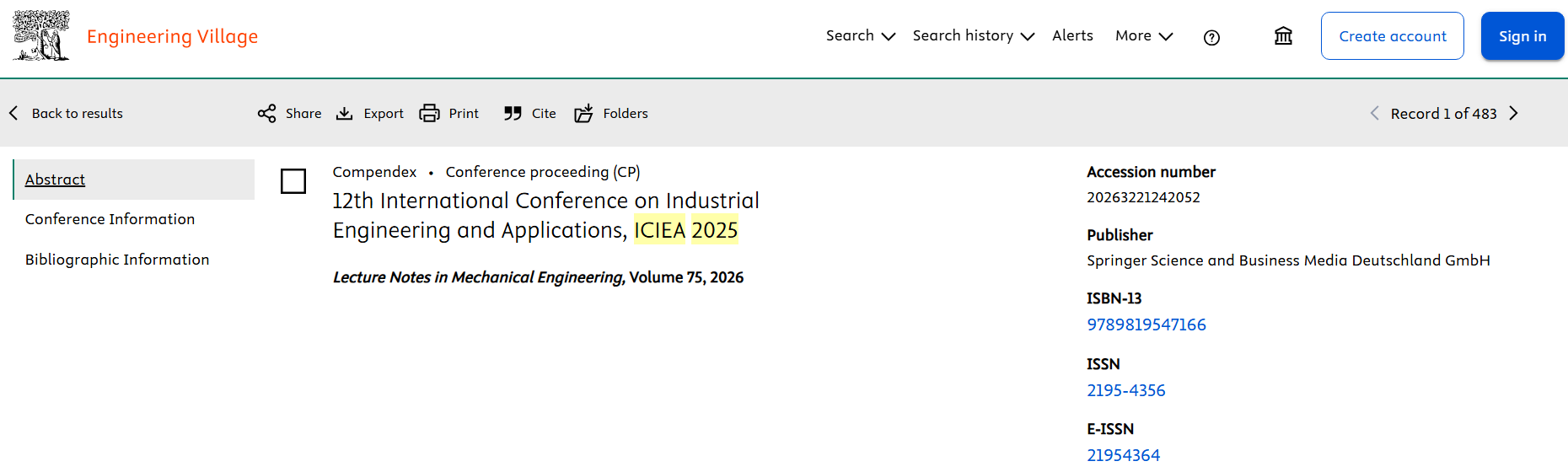Go to previous record arrow
Screen dimensions: 1568x472
1374,113
